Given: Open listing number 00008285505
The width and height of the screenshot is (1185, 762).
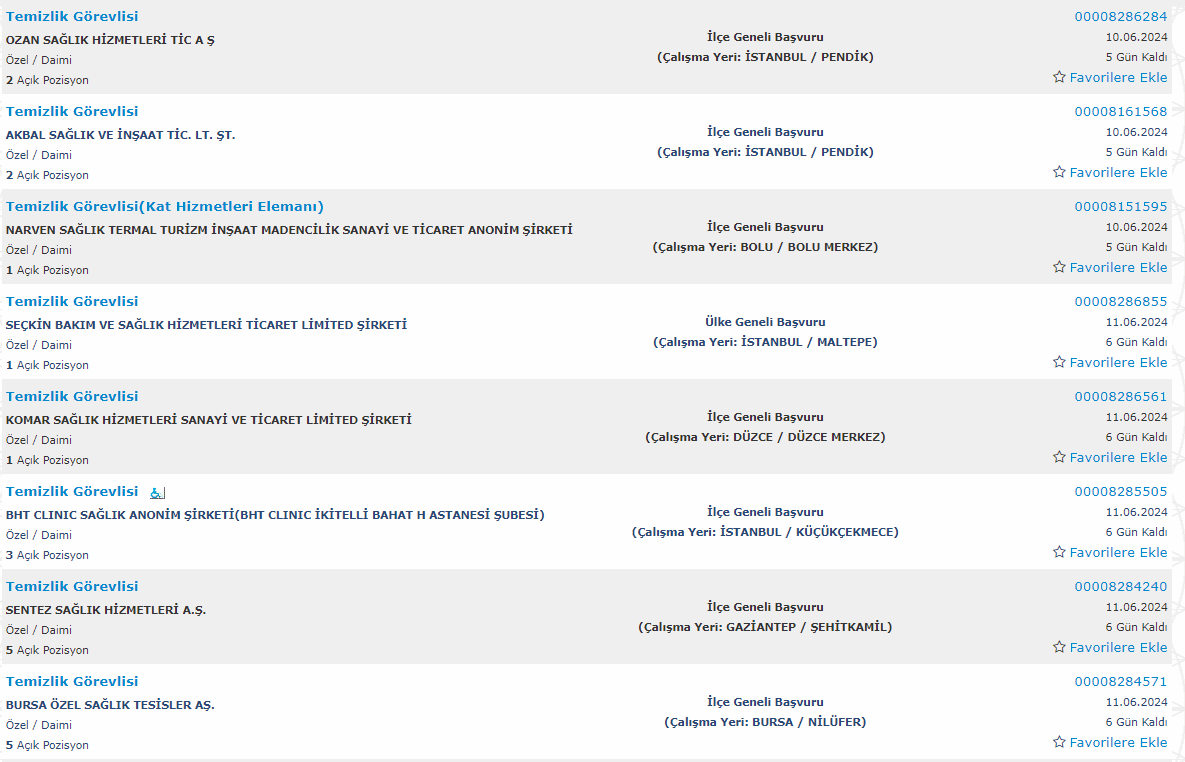Looking at the screenshot, I should click(x=1121, y=491).
